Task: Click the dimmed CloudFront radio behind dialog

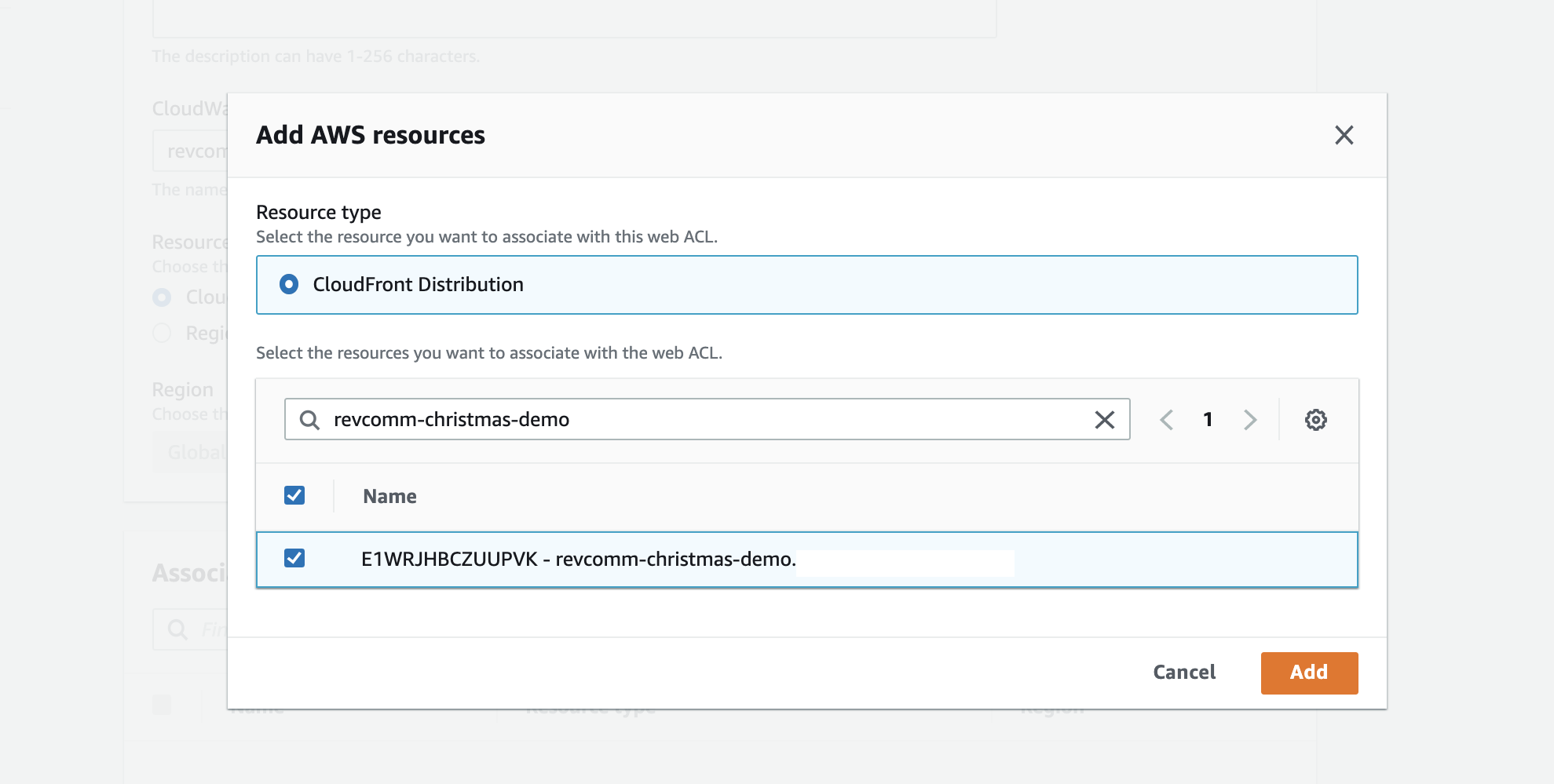Action: tap(163, 297)
